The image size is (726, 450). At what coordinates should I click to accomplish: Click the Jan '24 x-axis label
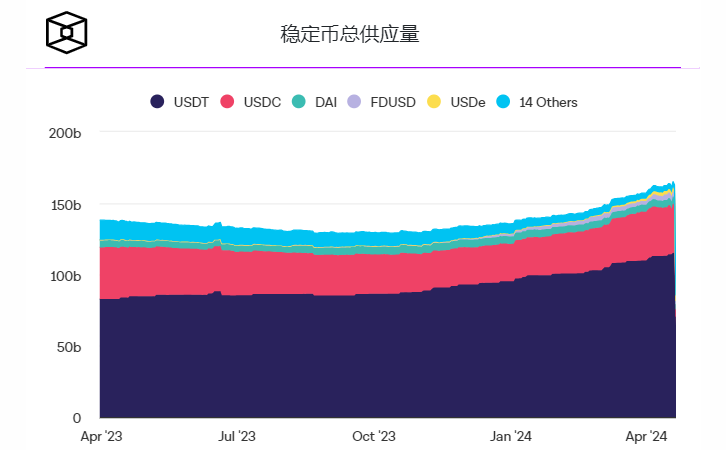coord(511,436)
